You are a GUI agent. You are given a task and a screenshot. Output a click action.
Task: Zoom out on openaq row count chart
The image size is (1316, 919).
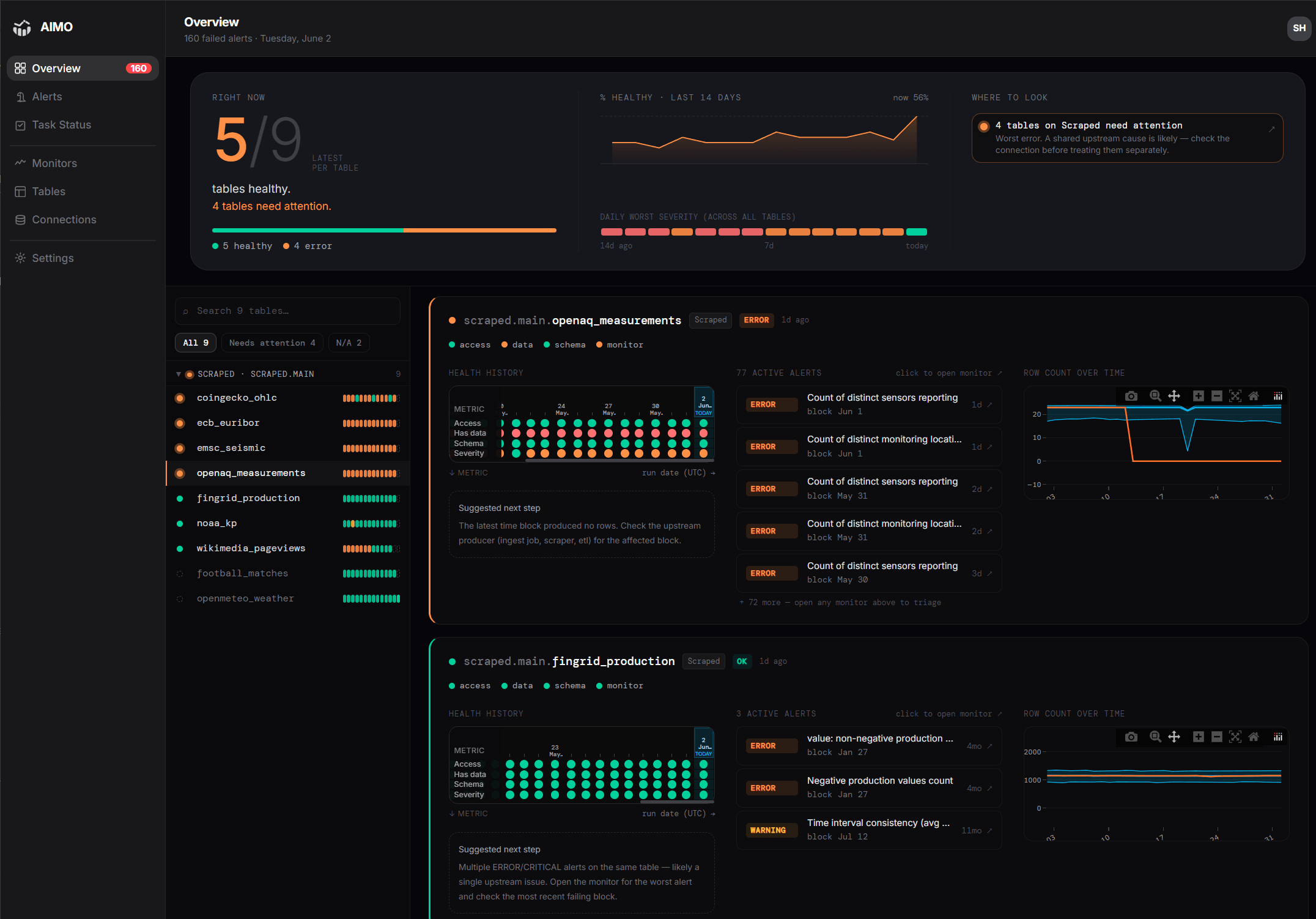(1217, 396)
